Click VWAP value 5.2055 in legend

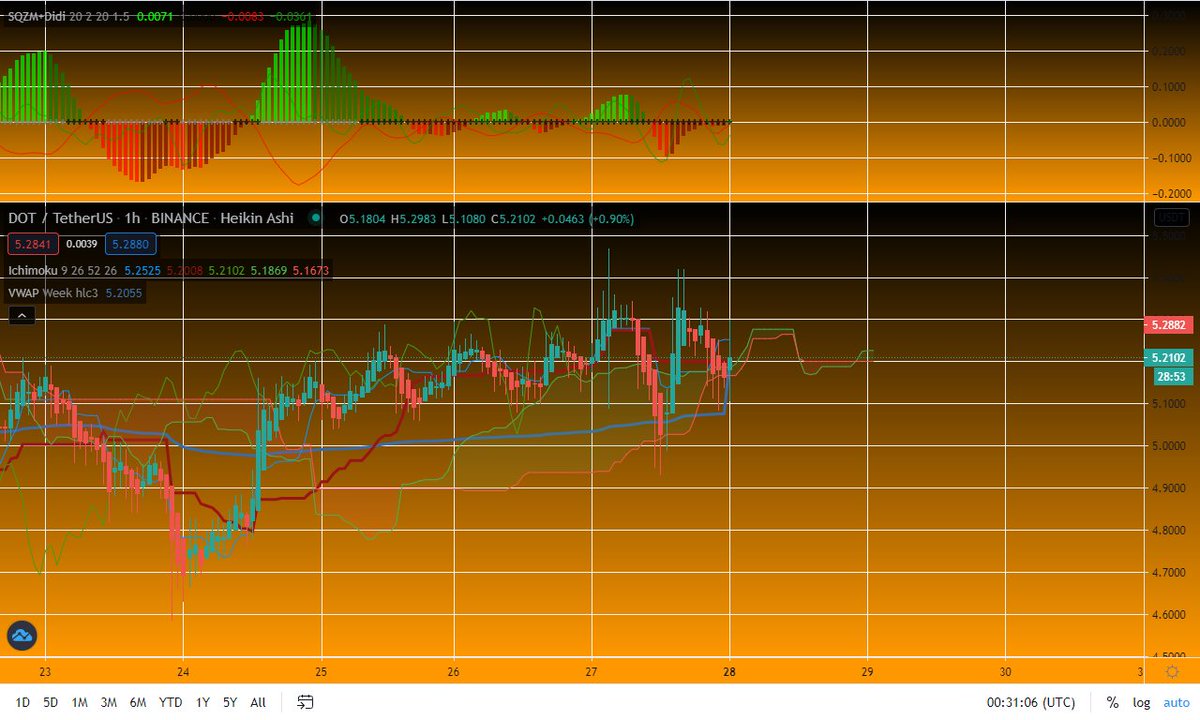point(123,293)
